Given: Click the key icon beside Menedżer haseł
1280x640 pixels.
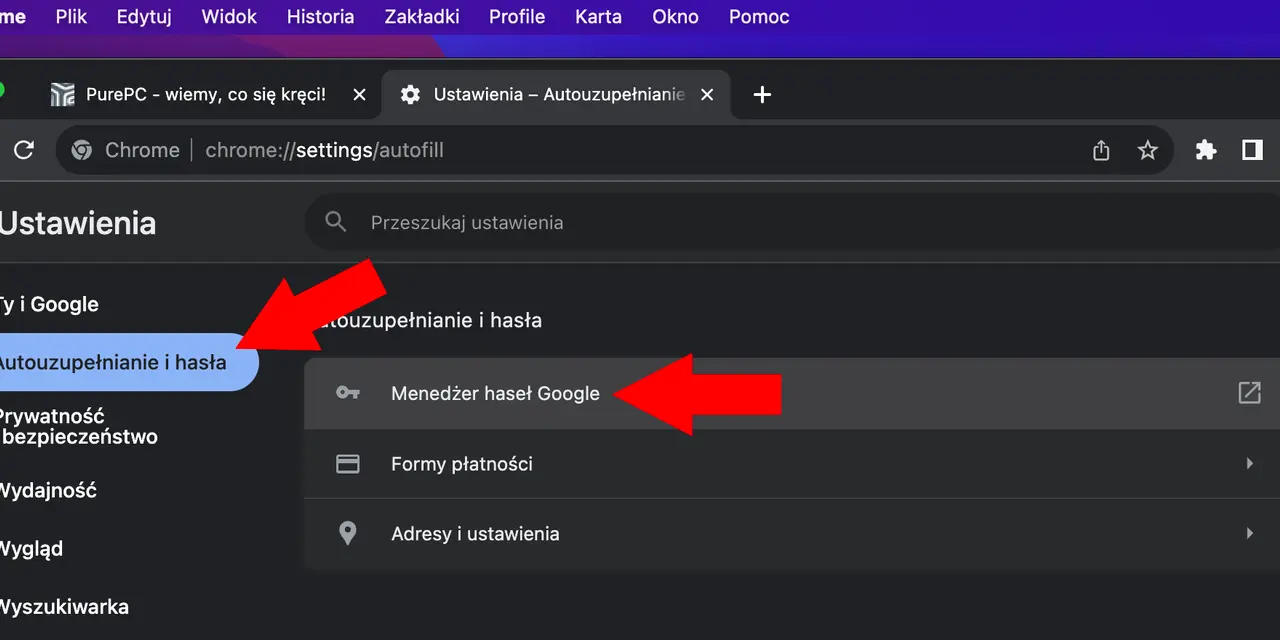Looking at the screenshot, I should [348, 393].
